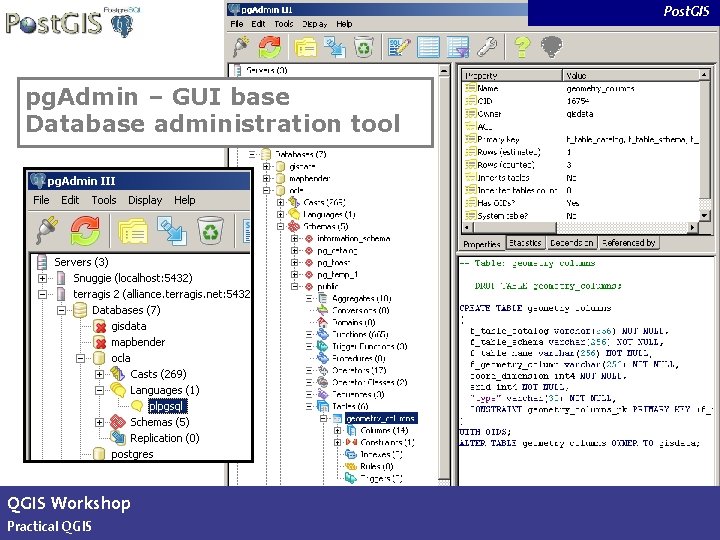Expand the Snuggie (localhost:5432) server in inset

tap(42, 278)
